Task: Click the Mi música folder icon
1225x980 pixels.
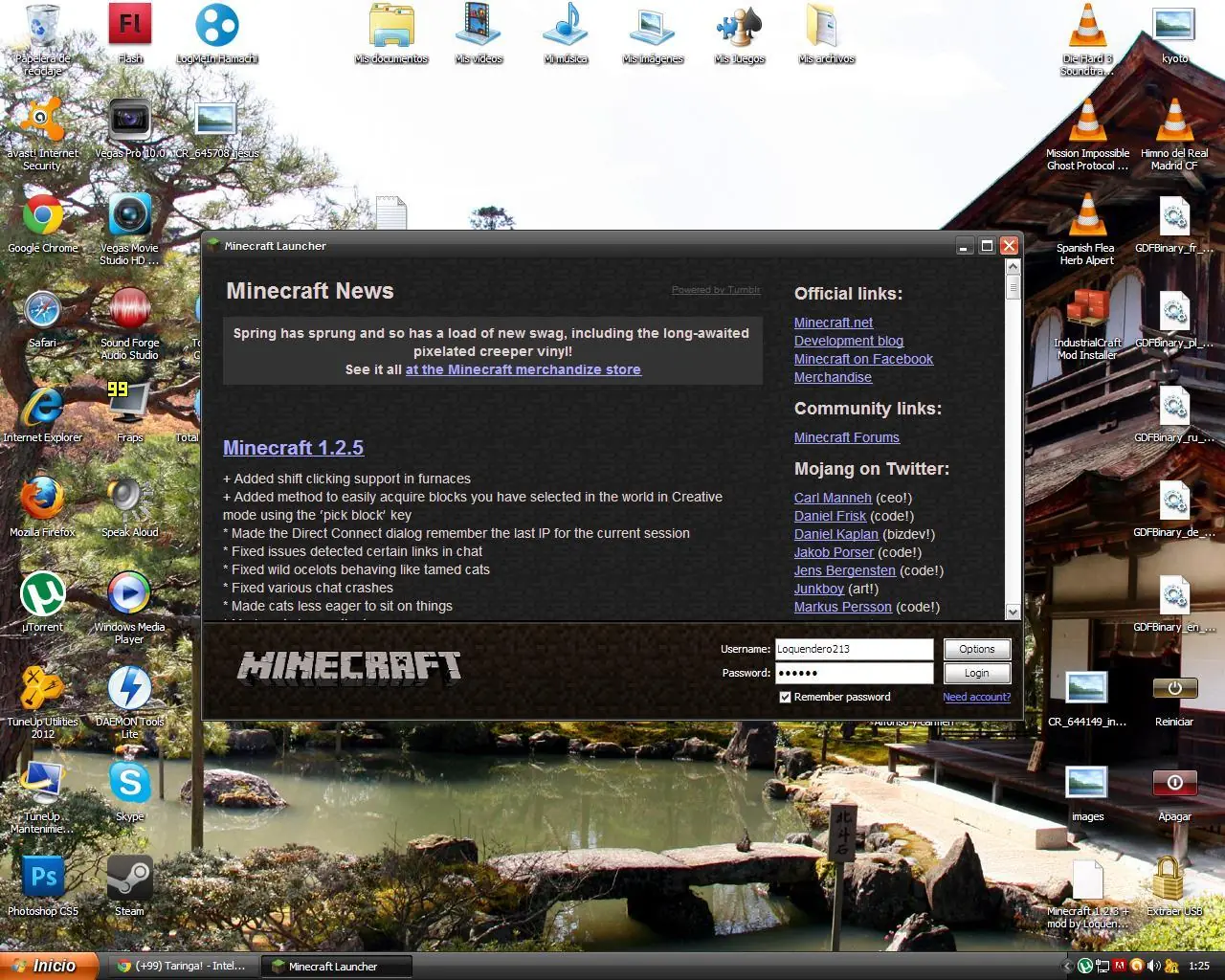Action: pyautogui.click(x=566, y=33)
